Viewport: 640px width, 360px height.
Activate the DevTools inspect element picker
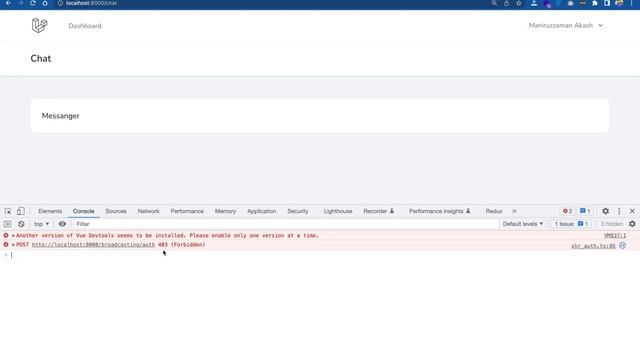tap(8, 211)
